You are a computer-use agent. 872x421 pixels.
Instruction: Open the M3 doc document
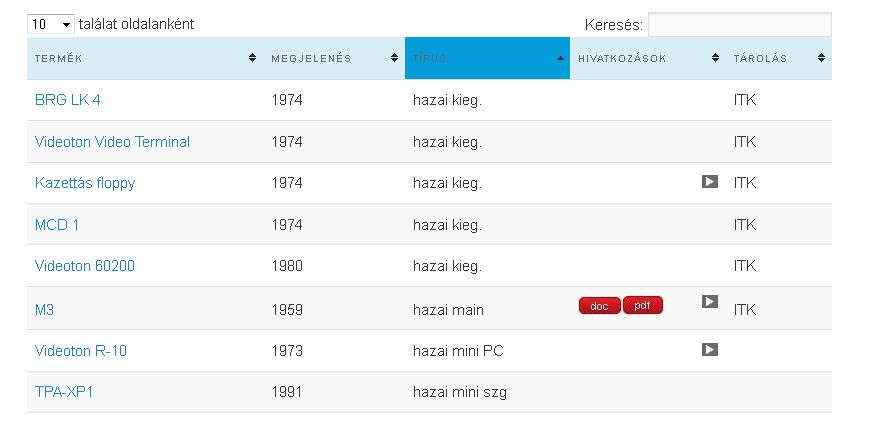pos(599,306)
